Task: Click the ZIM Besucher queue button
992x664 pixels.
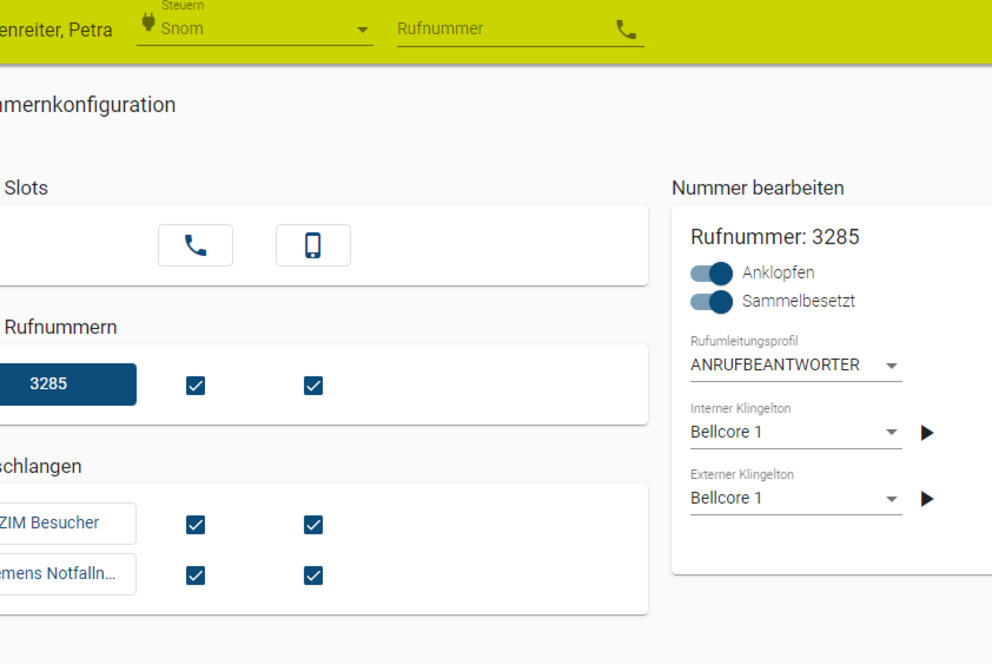Action: [x=68, y=523]
